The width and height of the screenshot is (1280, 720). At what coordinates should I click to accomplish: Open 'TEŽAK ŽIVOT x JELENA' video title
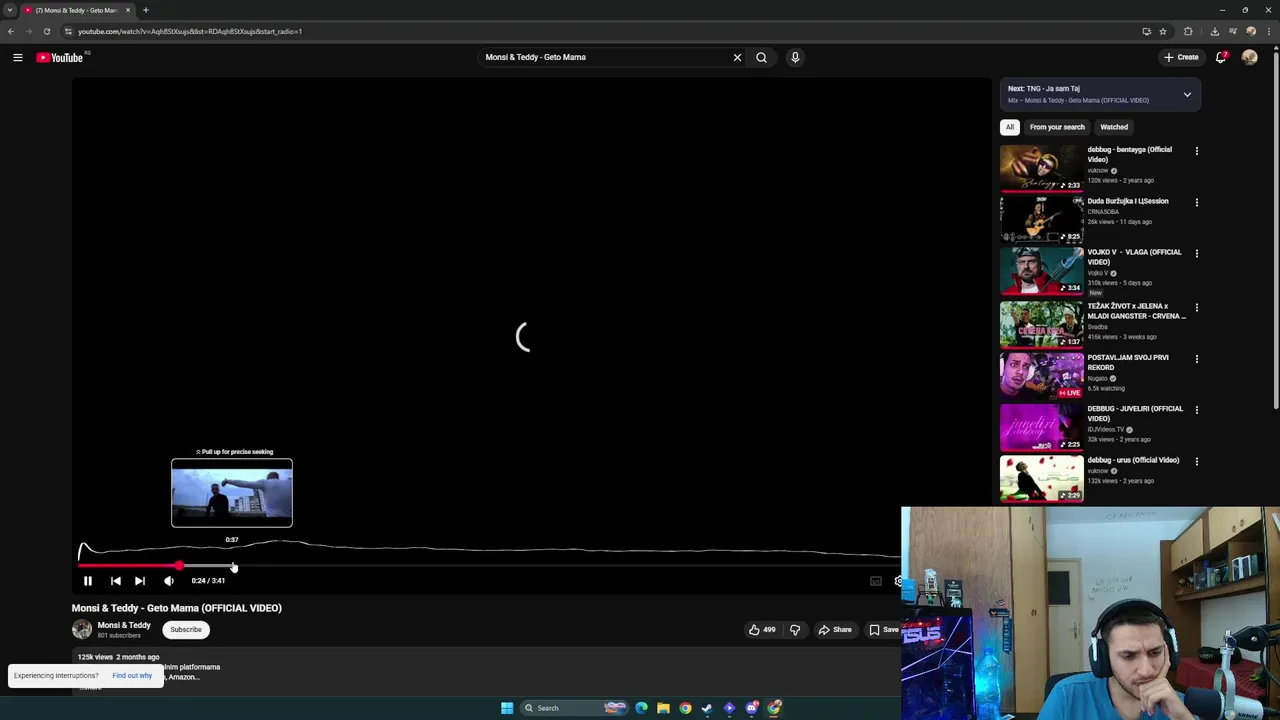tap(1137, 311)
